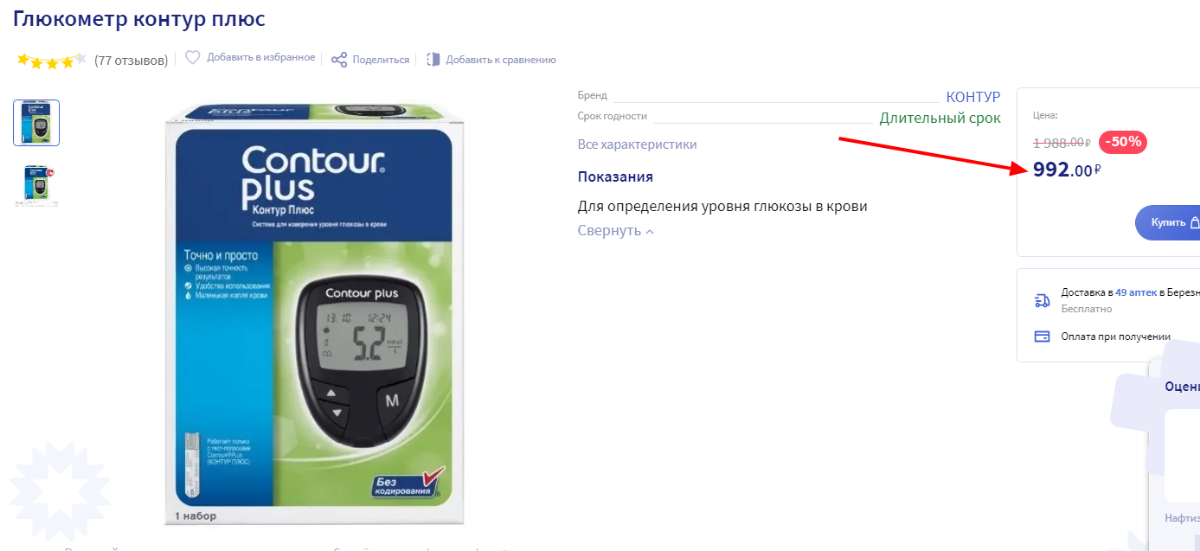This screenshot has width=1200, height=551.
Task: Click the heart favorites icon
Action: coord(193,58)
